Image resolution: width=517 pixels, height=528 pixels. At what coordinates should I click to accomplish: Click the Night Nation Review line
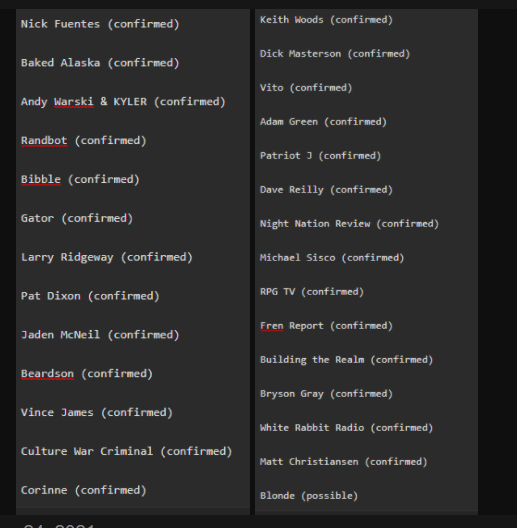(x=349, y=224)
